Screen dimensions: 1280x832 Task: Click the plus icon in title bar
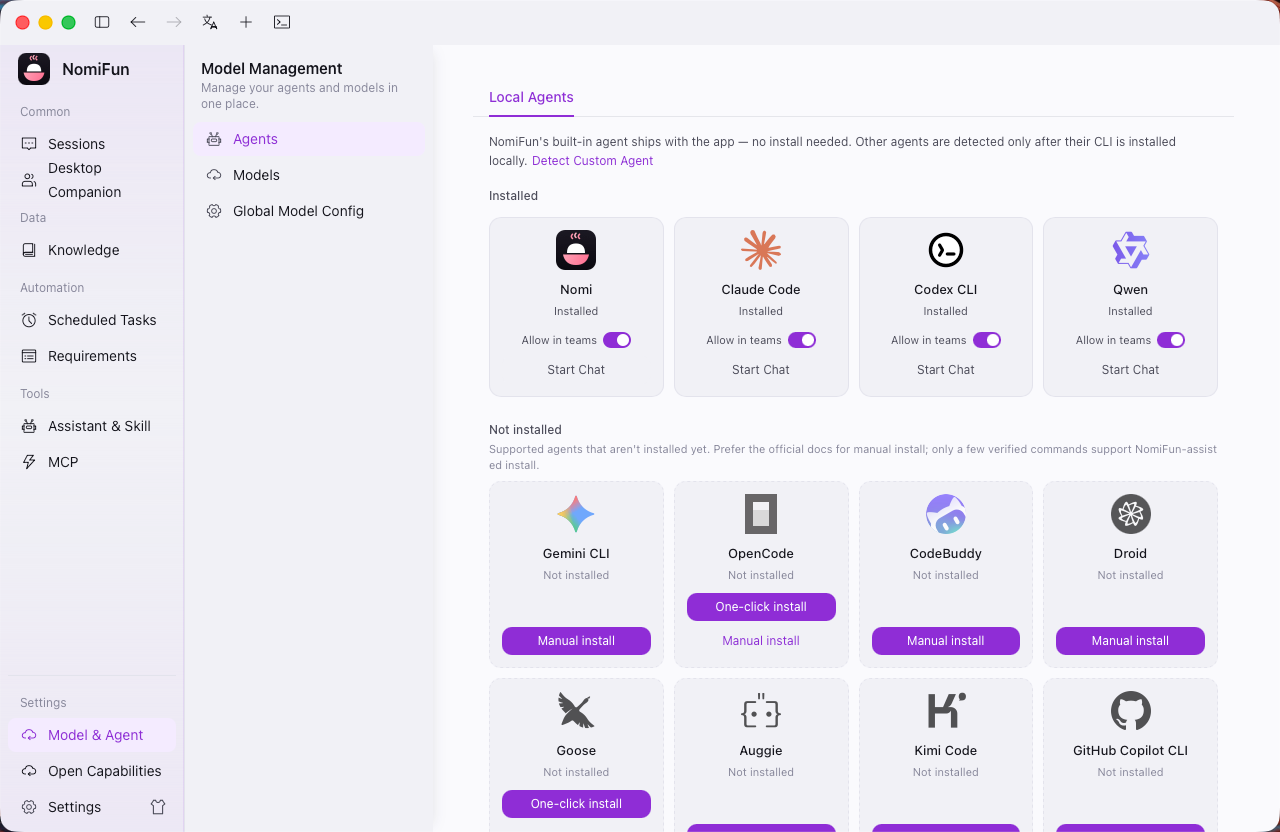(246, 22)
